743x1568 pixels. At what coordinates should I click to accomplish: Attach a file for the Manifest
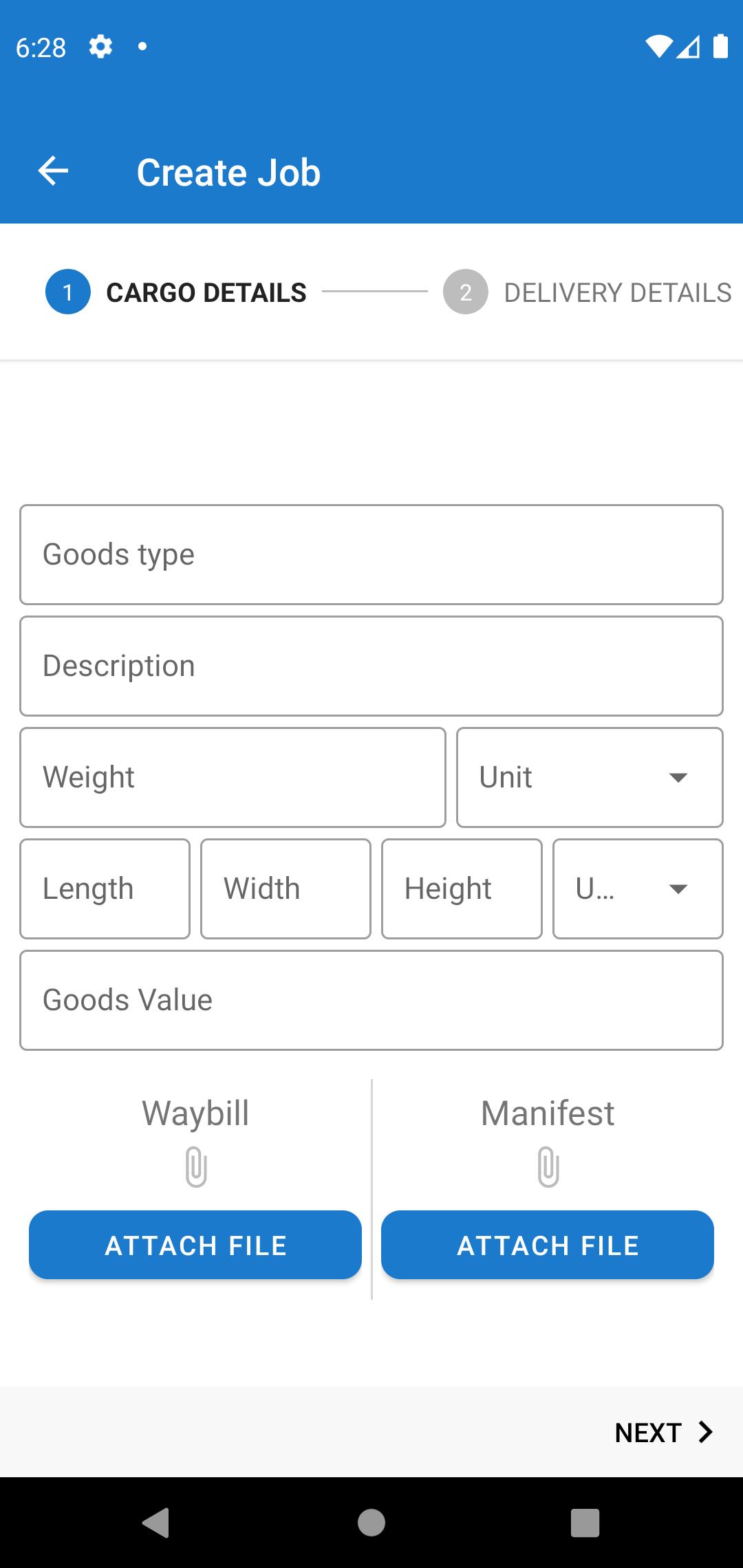(x=548, y=1245)
